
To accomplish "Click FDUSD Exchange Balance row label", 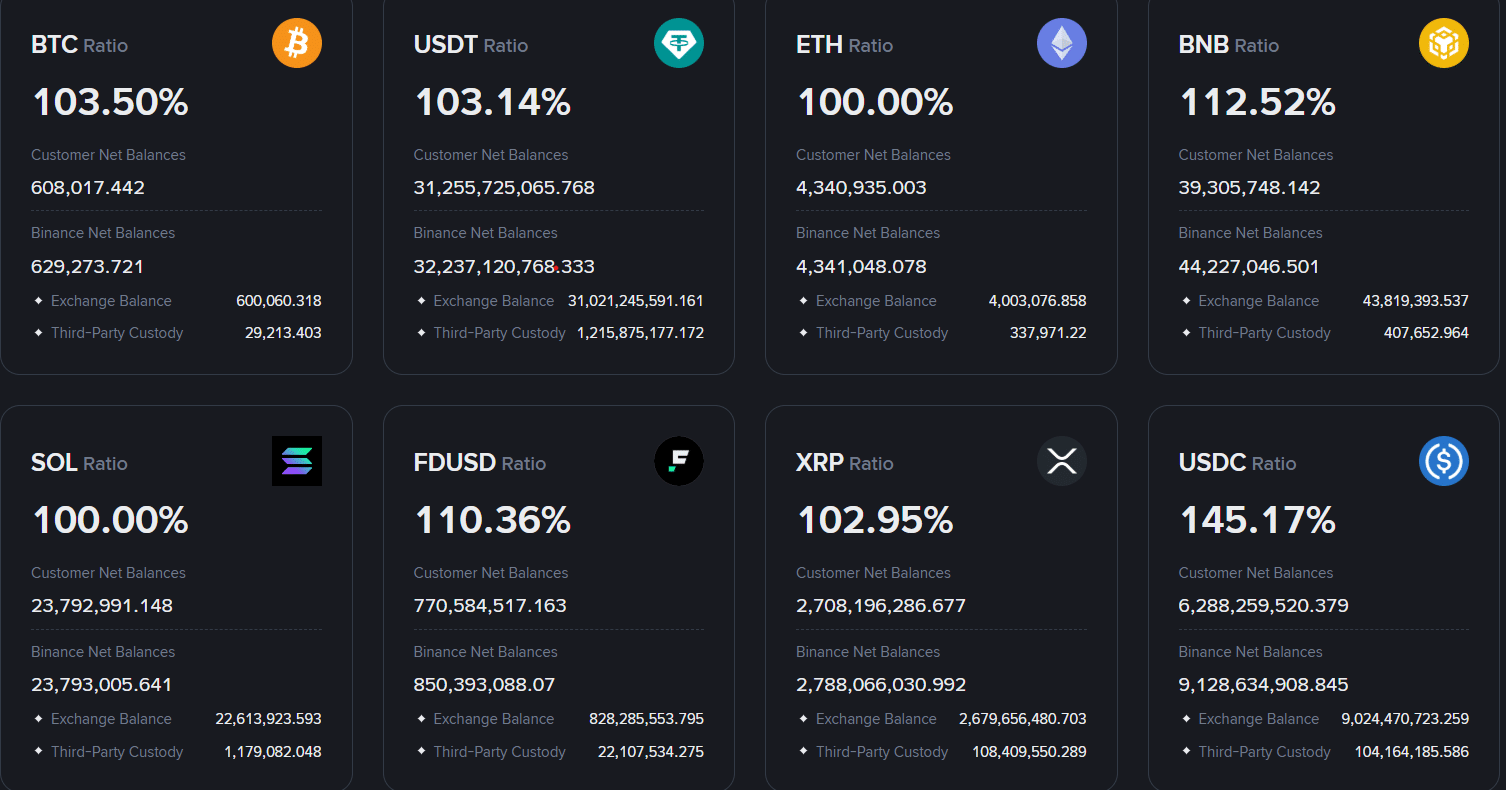I will pyautogui.click(x=493, y=719).
